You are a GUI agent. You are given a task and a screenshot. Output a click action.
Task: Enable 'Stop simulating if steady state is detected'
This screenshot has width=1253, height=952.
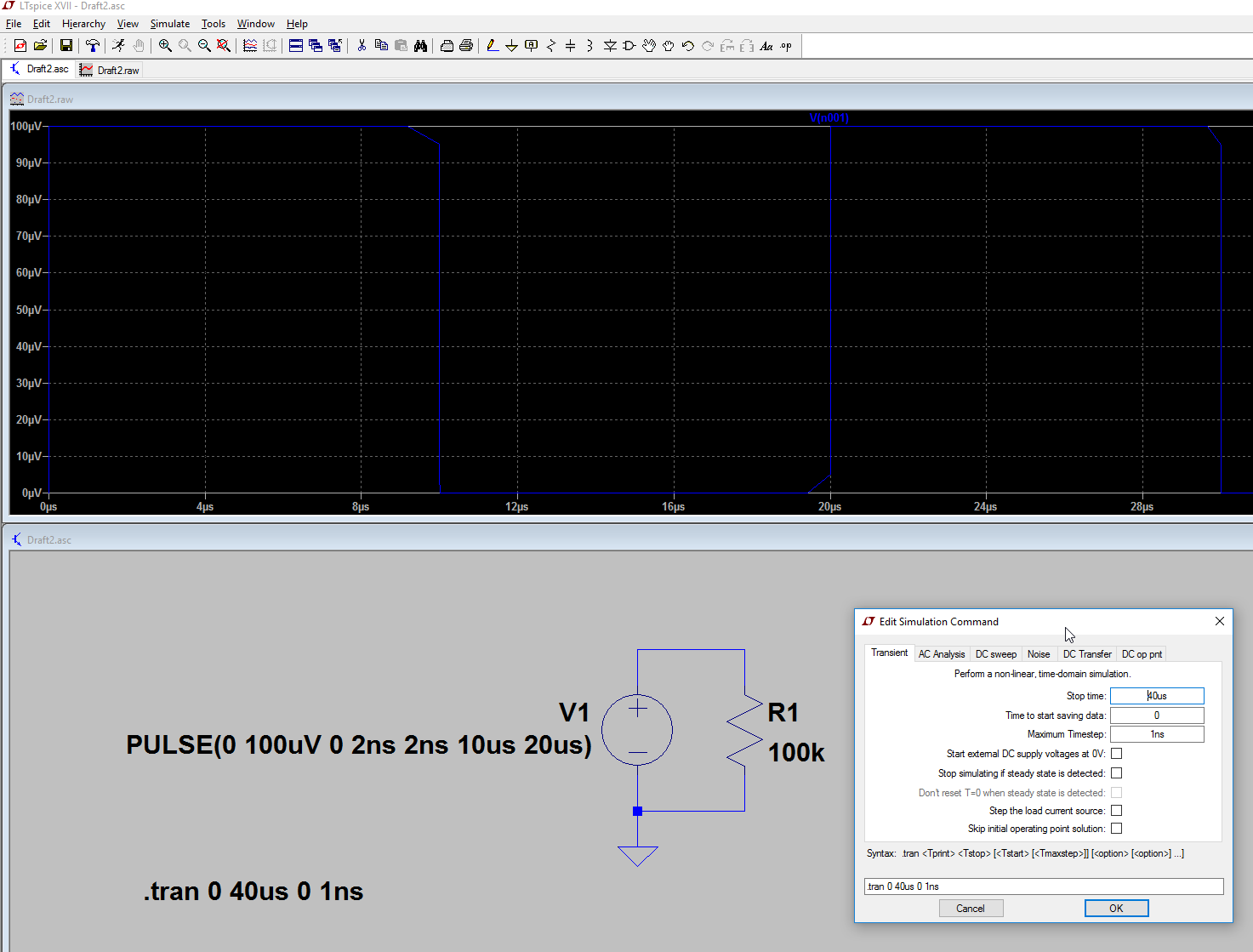(1116, 773)
